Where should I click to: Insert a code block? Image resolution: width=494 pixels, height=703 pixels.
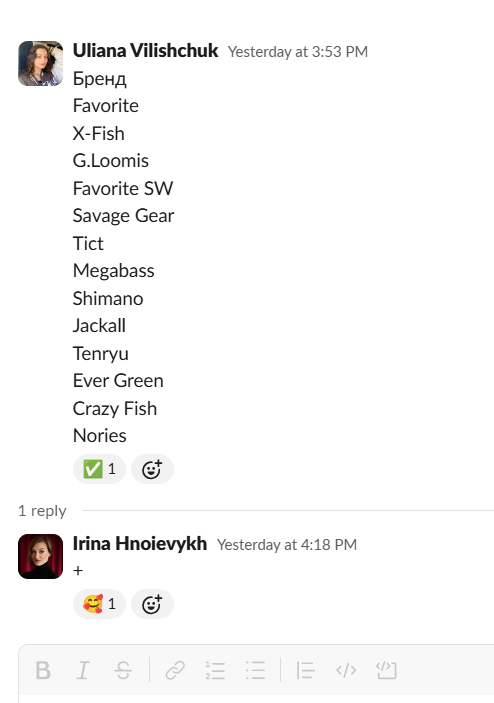point(386,671)
